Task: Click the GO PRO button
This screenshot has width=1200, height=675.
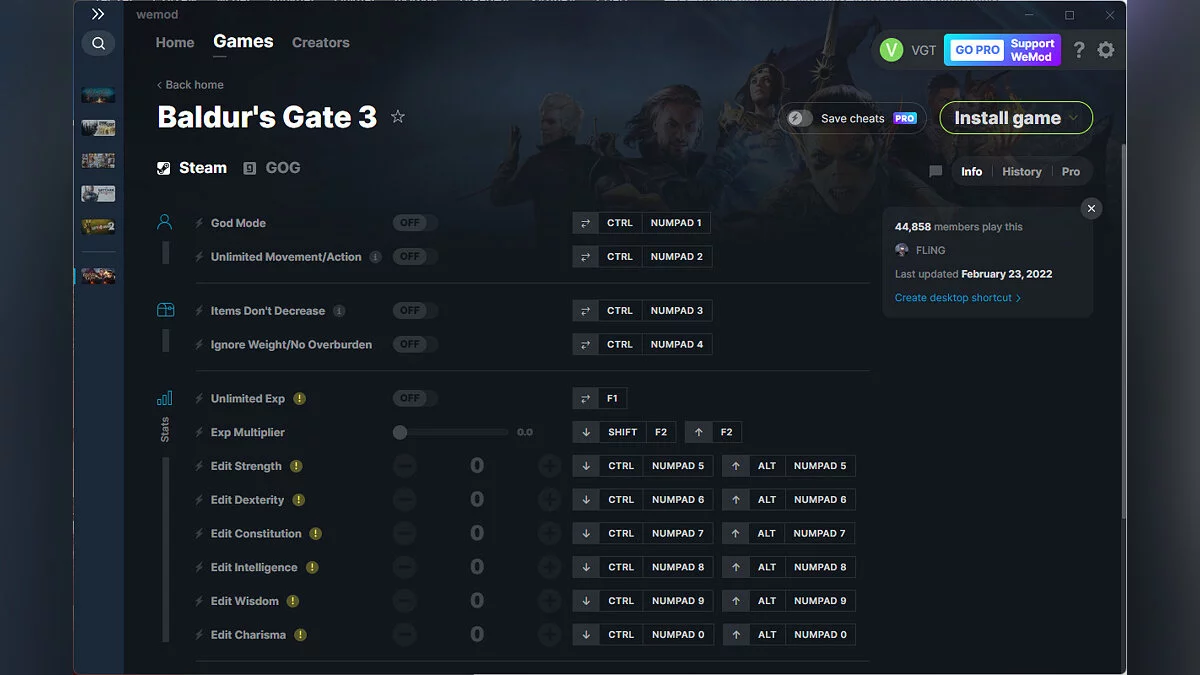Action: pos(978,50)
